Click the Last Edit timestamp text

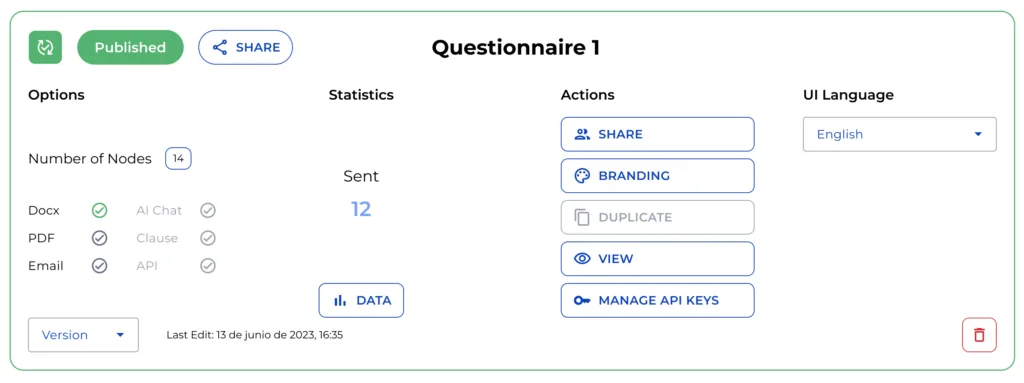(255, 335)
